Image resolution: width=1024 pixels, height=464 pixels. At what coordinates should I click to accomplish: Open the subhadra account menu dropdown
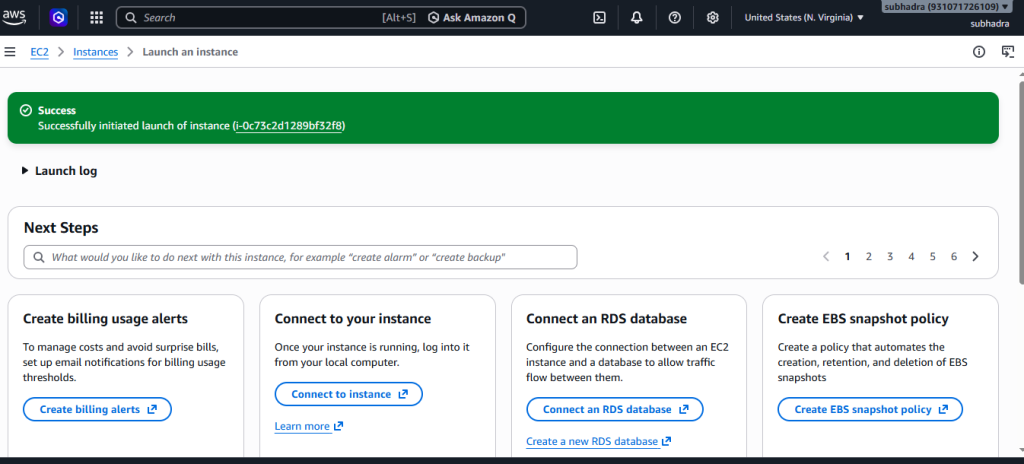[947, 7]
